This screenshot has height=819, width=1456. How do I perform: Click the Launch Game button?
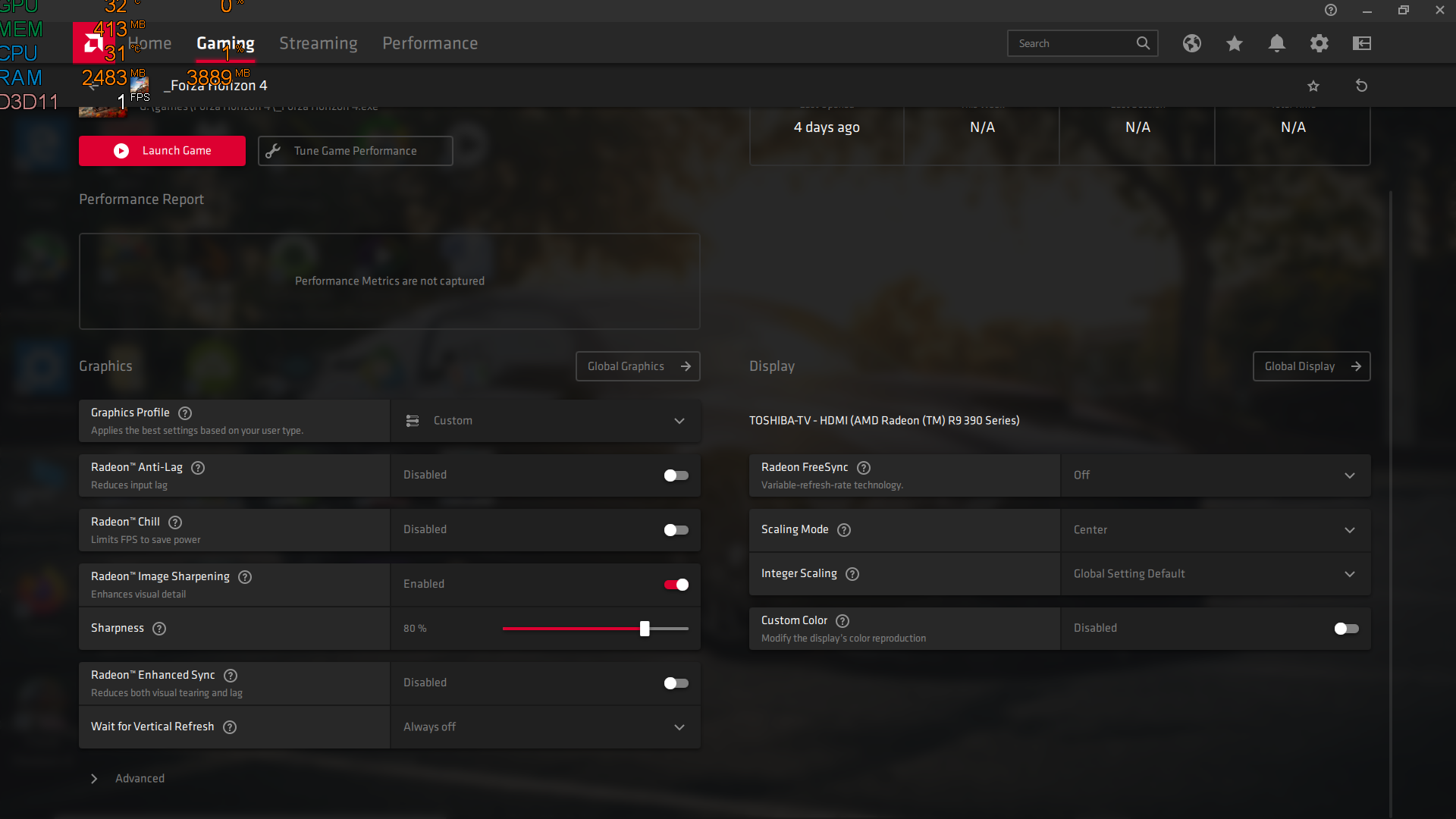(x=162, y=151)
